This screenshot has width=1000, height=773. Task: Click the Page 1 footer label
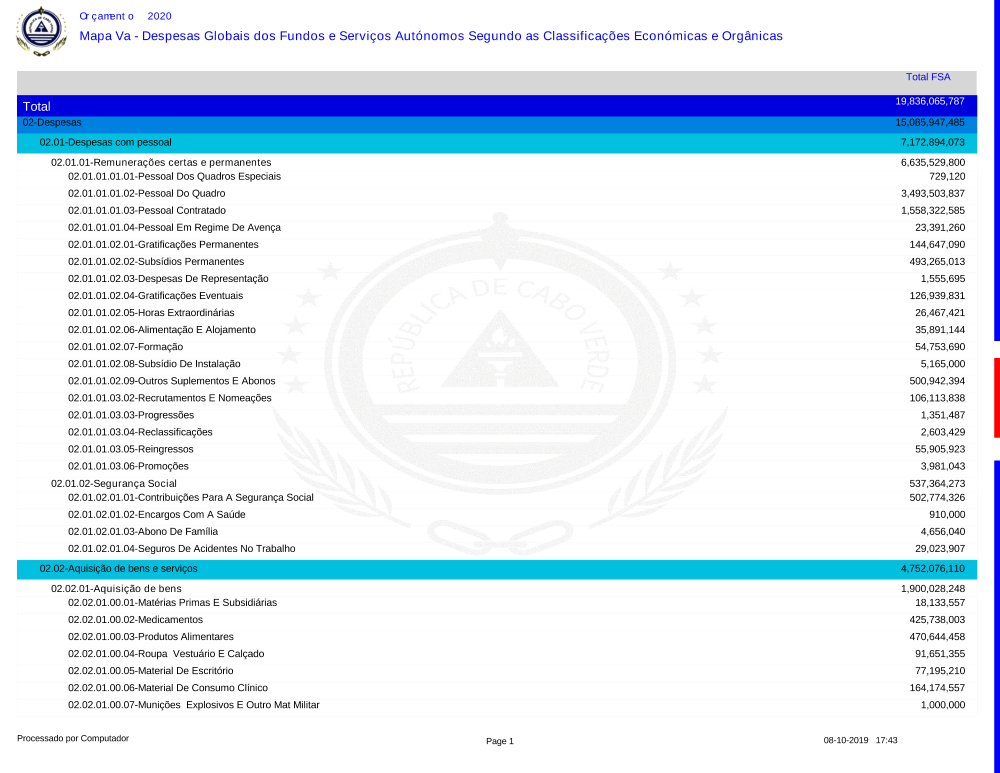(499, 741)
